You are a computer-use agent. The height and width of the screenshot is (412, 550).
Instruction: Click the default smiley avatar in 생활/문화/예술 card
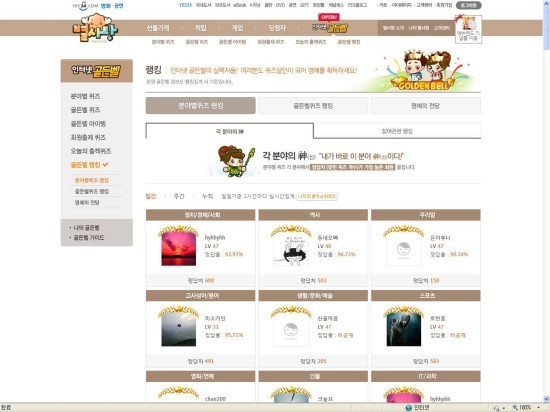pos(291,330)
